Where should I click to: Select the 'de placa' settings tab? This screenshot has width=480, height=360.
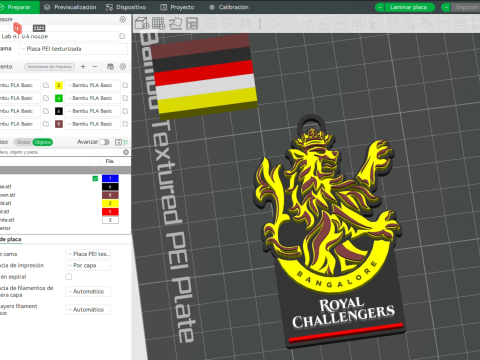[x=11, y=239]
